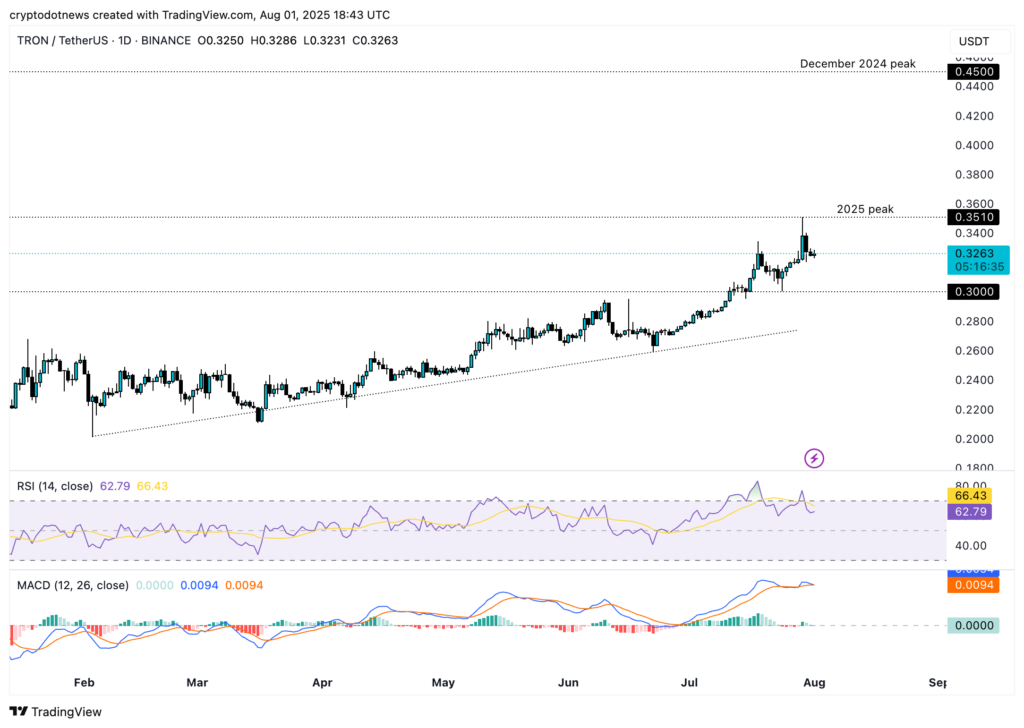This screenshot has width=1024, height=728.
Task: Click the 0.0000 MACD histogram value tag
Action: (x=974, y=623)
